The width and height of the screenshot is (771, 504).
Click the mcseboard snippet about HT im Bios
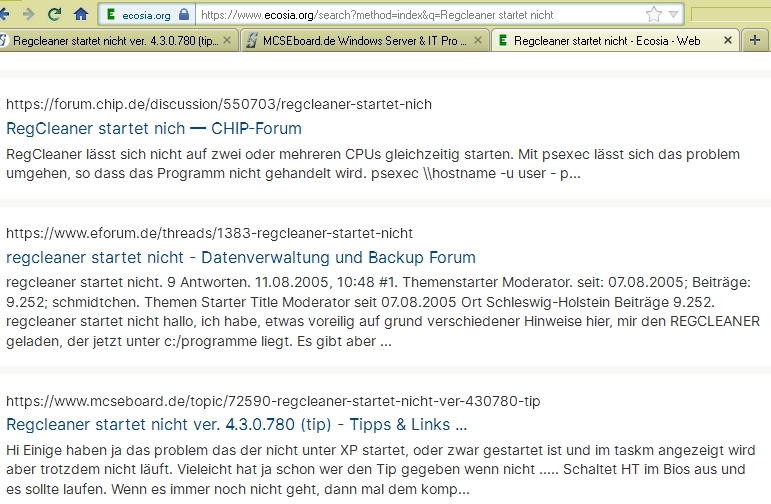tap(381, 470)
